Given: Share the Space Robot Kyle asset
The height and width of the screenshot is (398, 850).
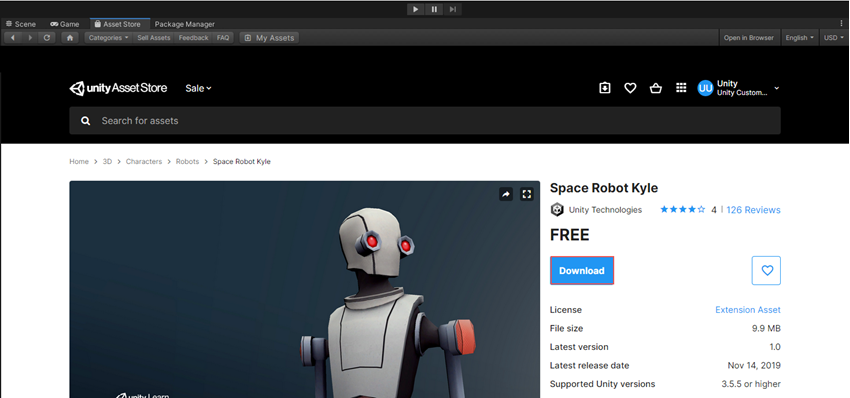Looking at the screenshot, I should coord(506,194).
